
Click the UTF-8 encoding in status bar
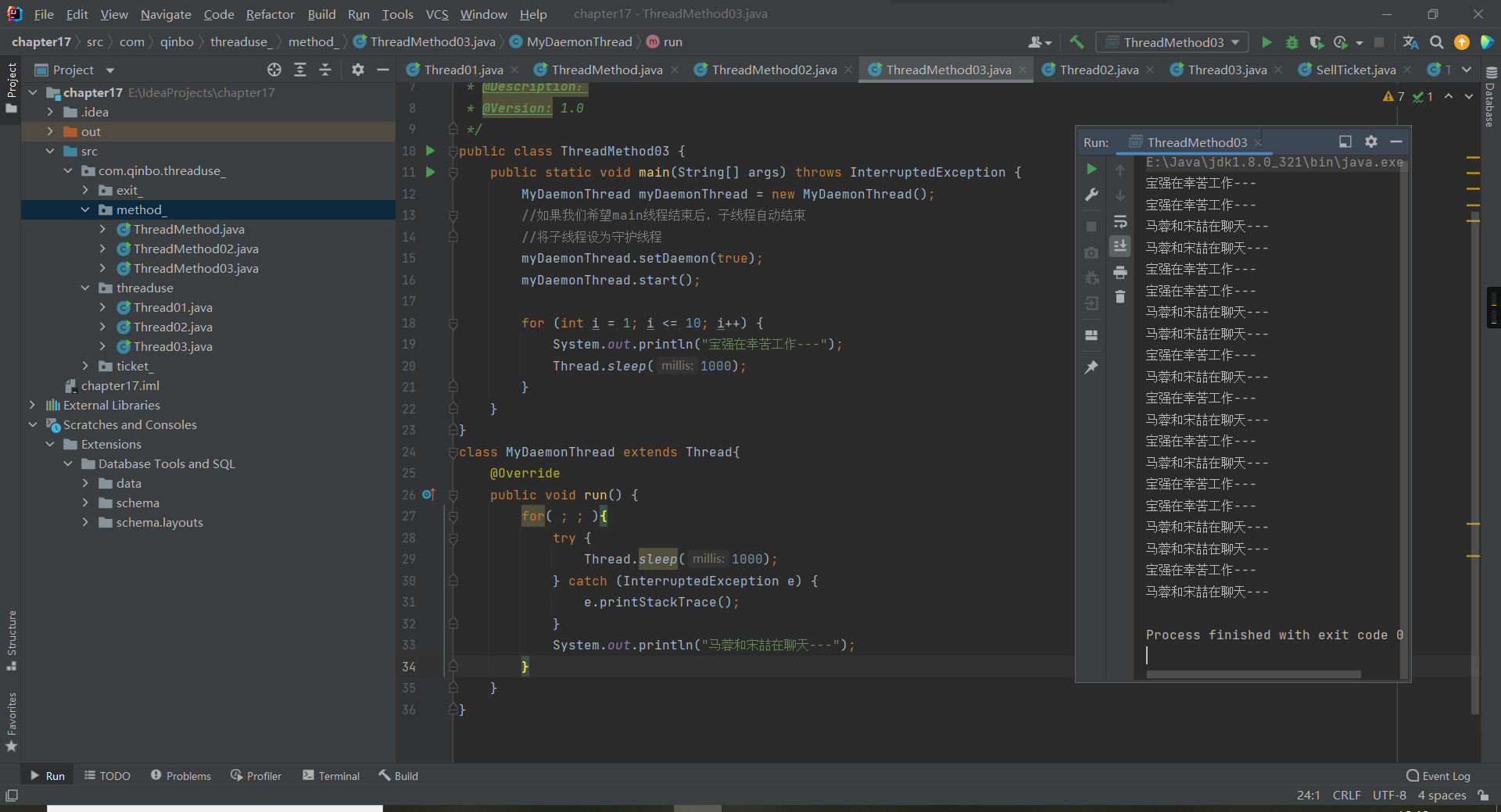1389,796
